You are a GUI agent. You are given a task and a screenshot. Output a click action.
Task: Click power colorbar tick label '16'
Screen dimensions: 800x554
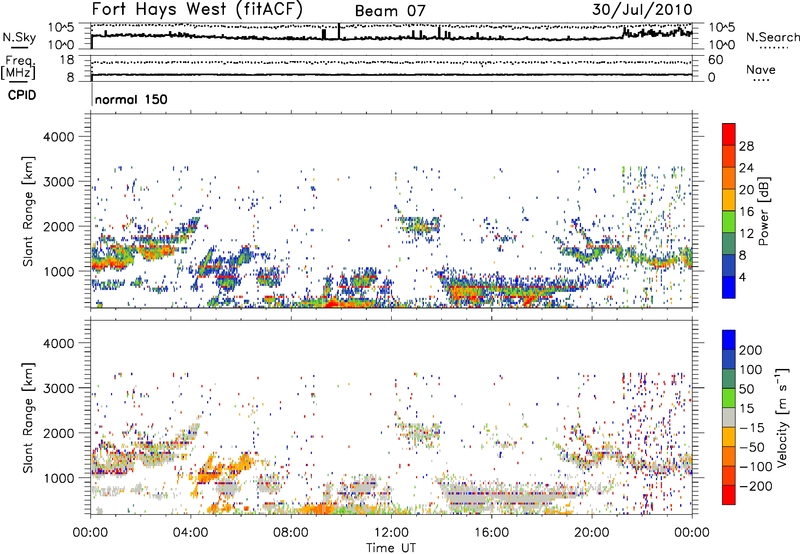click(x=746, y=212)
